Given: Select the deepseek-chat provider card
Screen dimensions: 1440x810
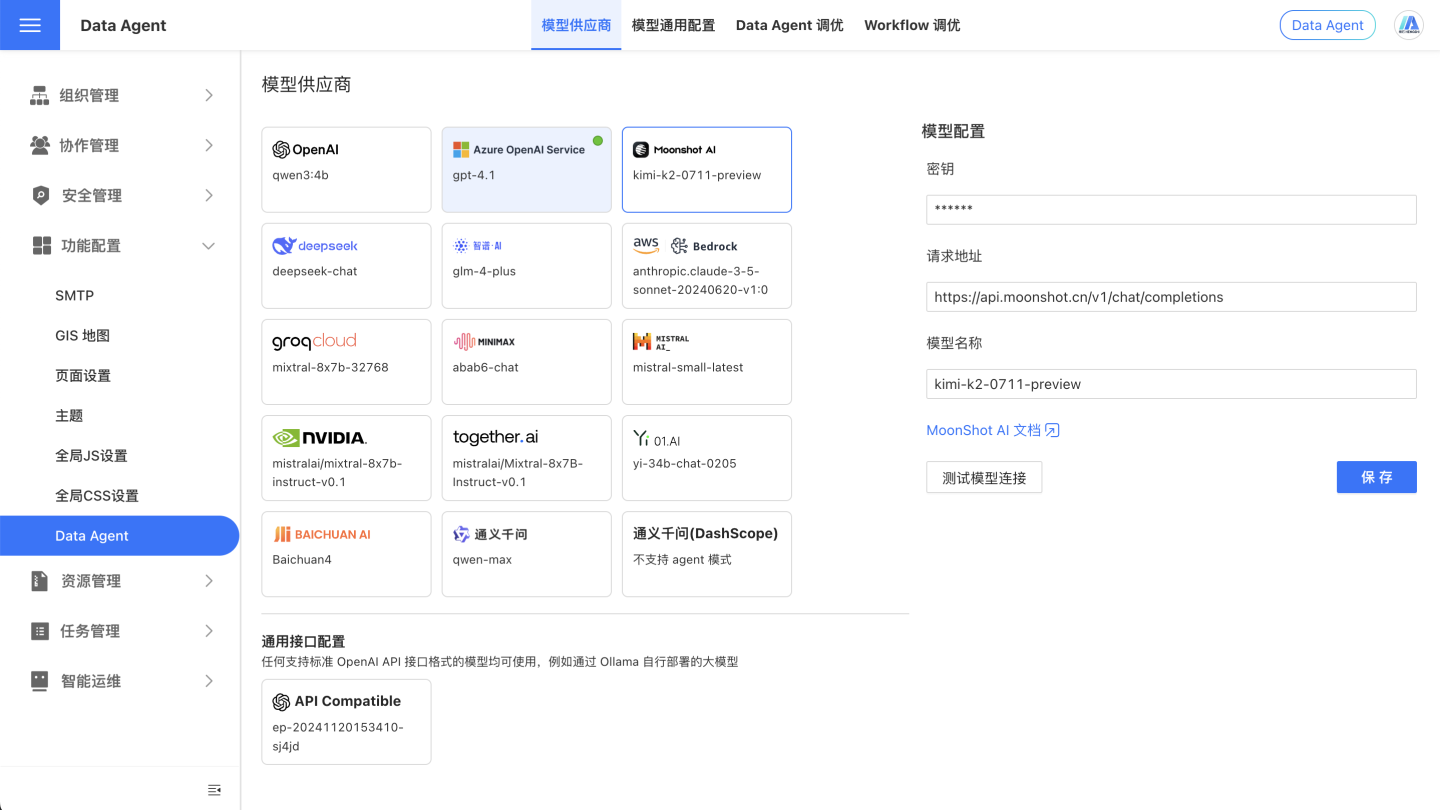Looking at the screenshot, I should point(346,265).
